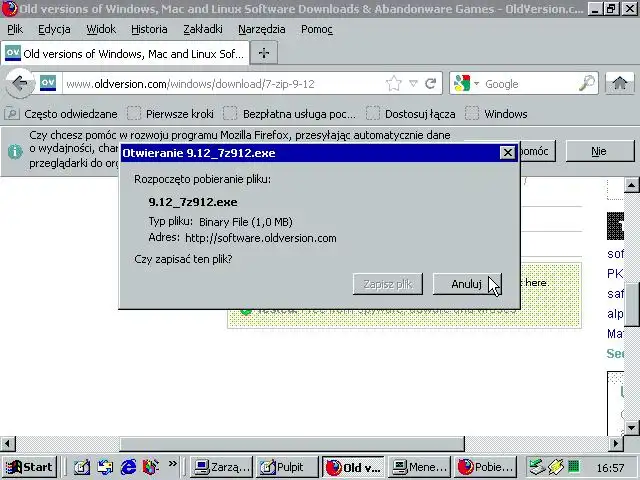Open the Windows Start menu
The height and width of the screenshot is (480, 640).
(x=29, y=467)
